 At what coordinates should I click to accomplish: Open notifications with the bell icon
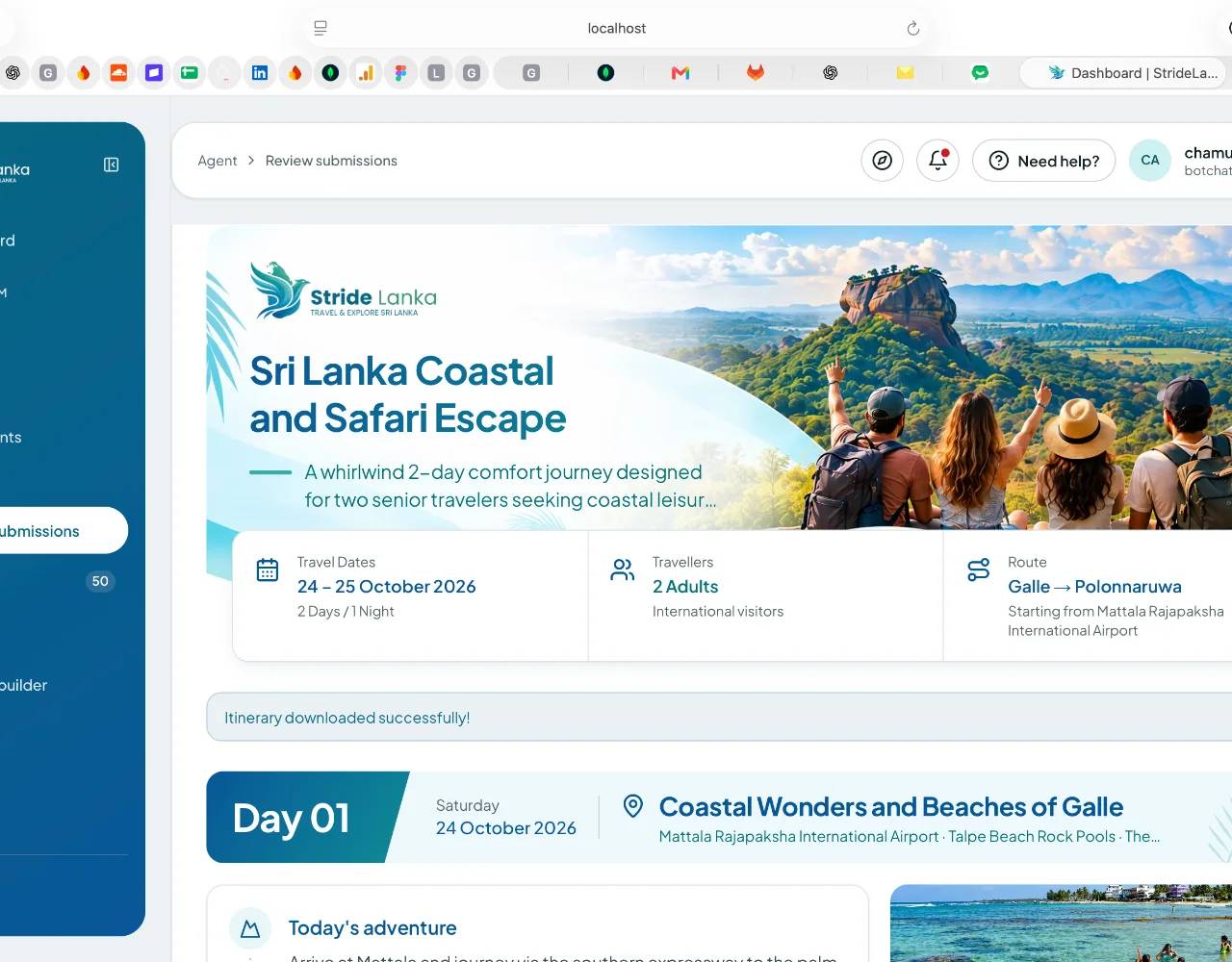click(x=937, y=161)
